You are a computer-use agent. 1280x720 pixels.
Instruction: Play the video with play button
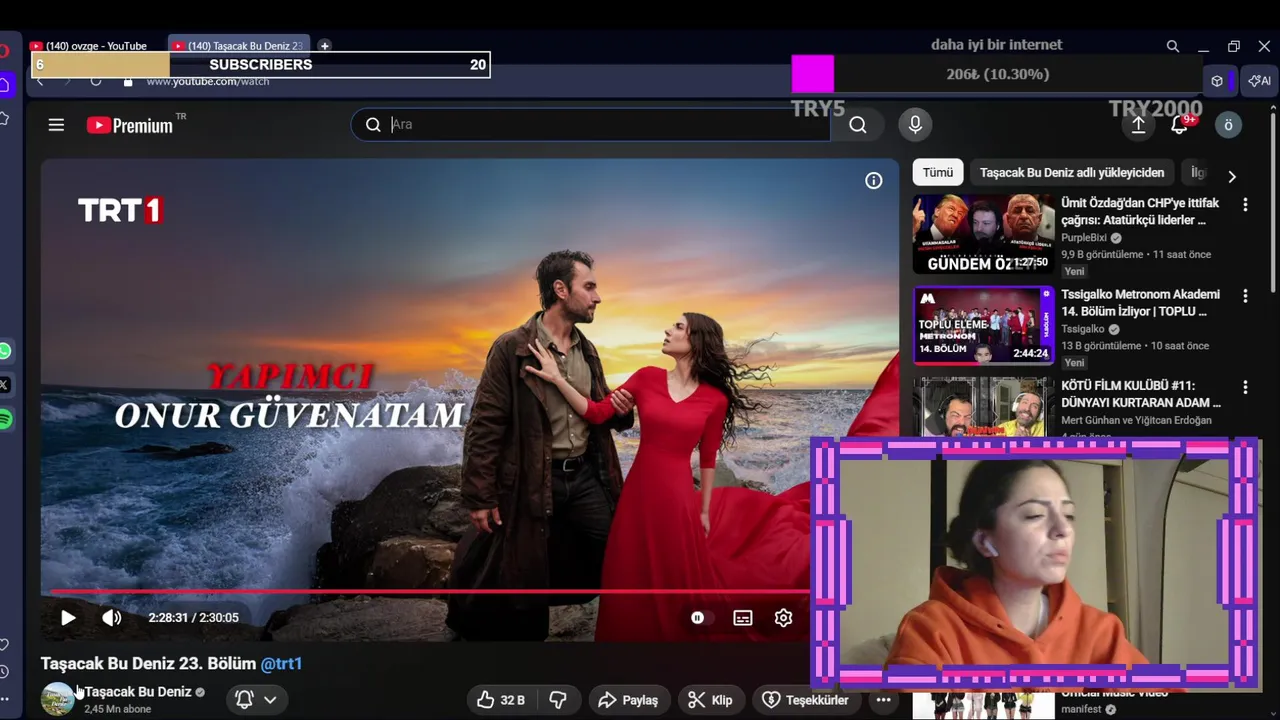point(68,618)
